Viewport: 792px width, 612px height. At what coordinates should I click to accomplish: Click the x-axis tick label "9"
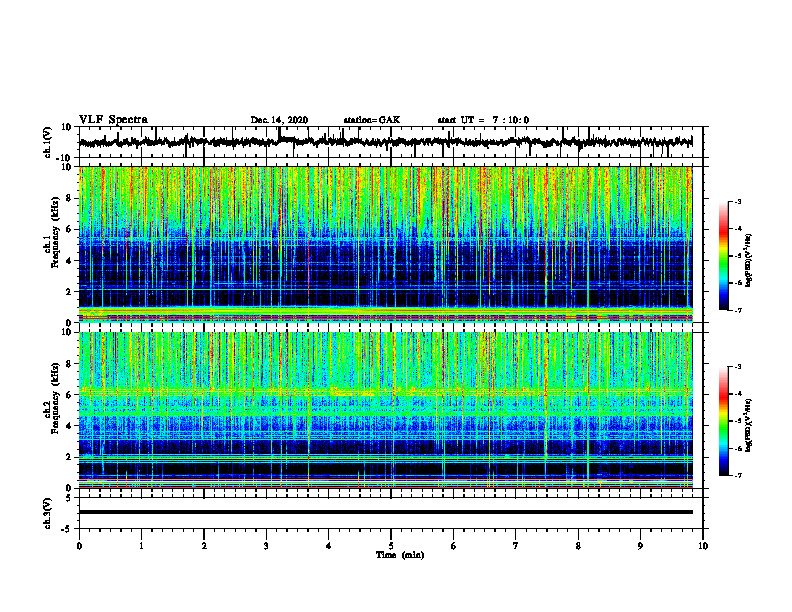point(640,546)
